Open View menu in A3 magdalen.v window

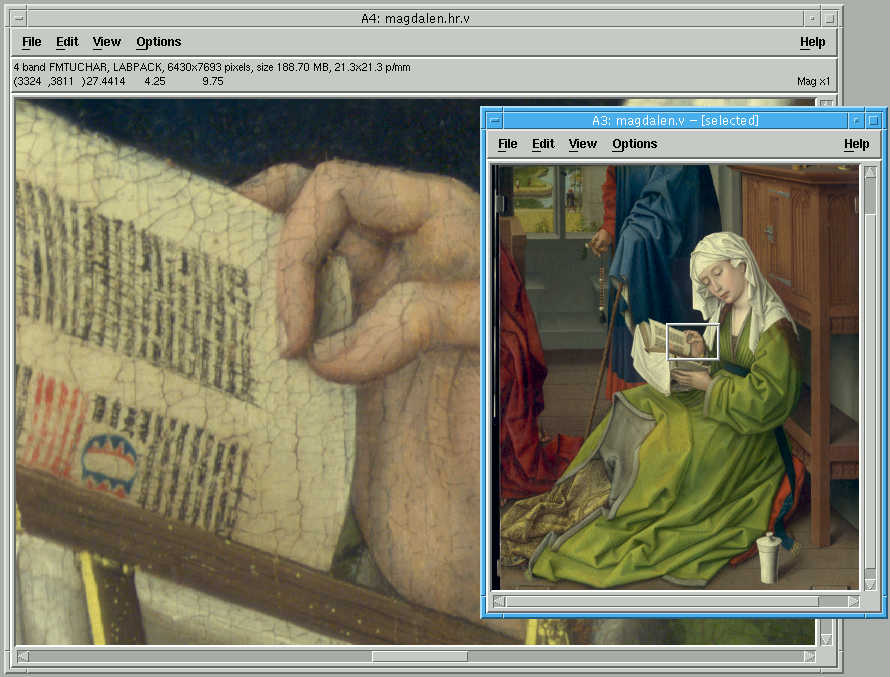[x=582, y=144]
